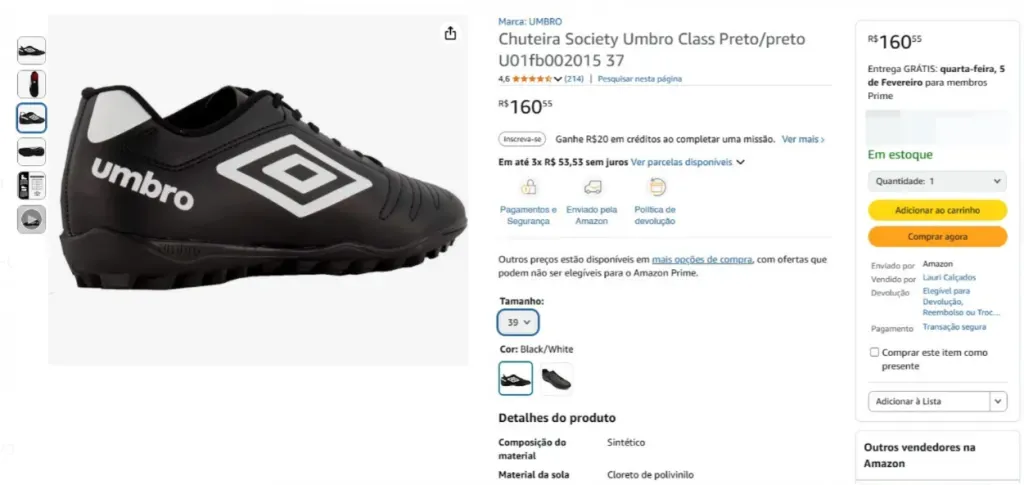Check 'Comprar este item como presente'

[875, 352]
